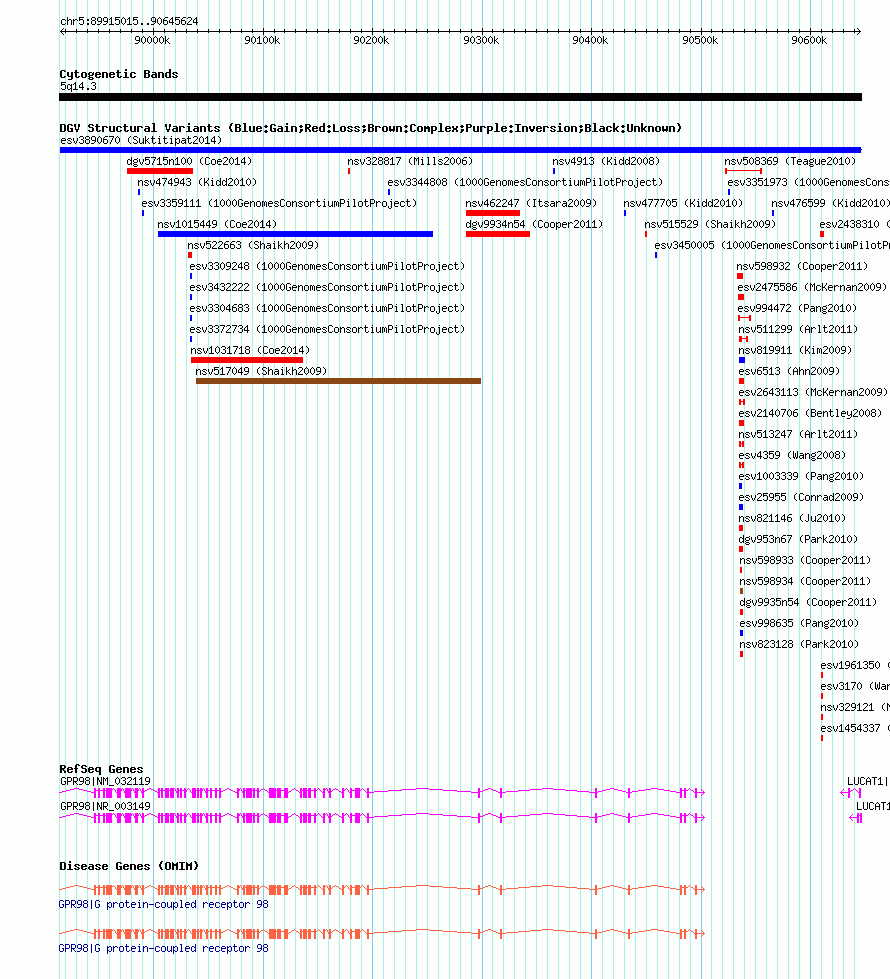Open nsv1031718 (Coe2014) label
The image size is (890, 979).
click(x=250, y=350)
